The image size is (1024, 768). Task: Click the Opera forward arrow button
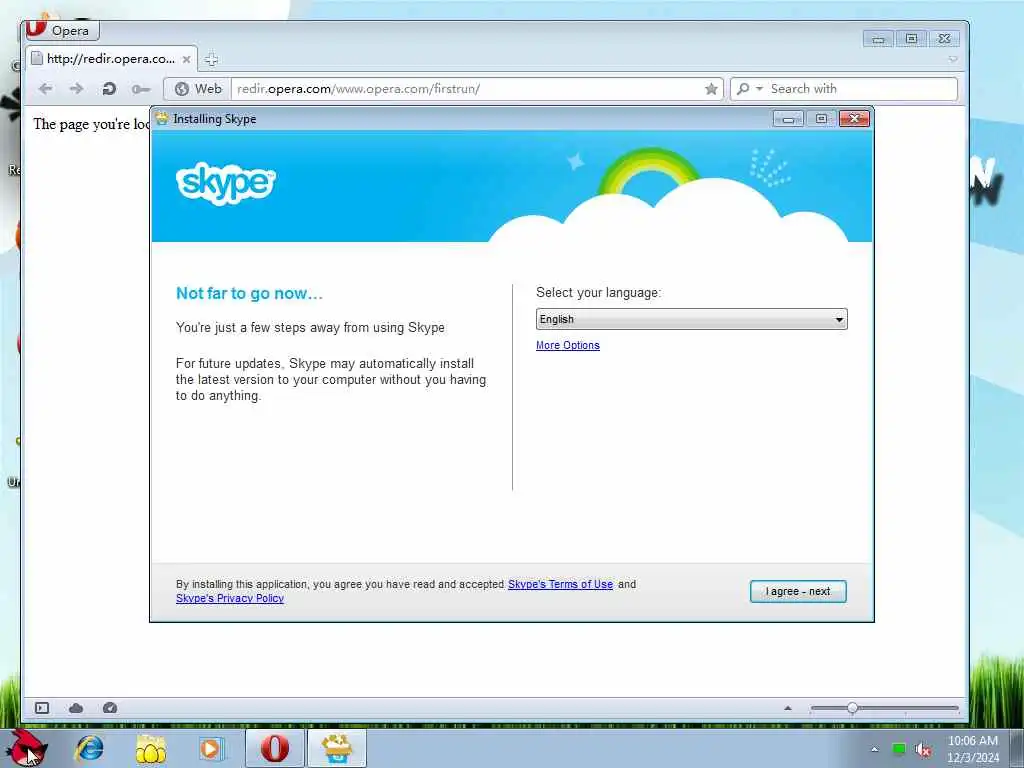click(76, 89)
